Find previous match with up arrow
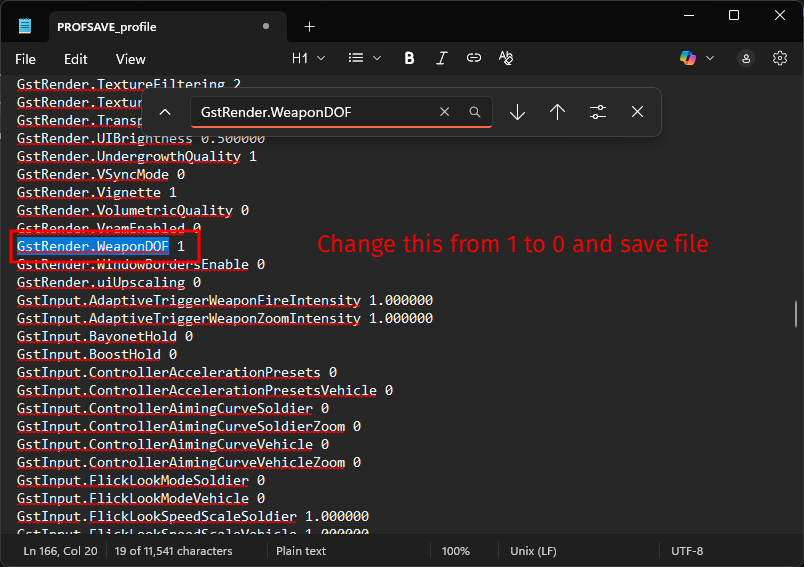Viewport: 804px width, 567px height. pyautogui.click(x=557, y=112)
